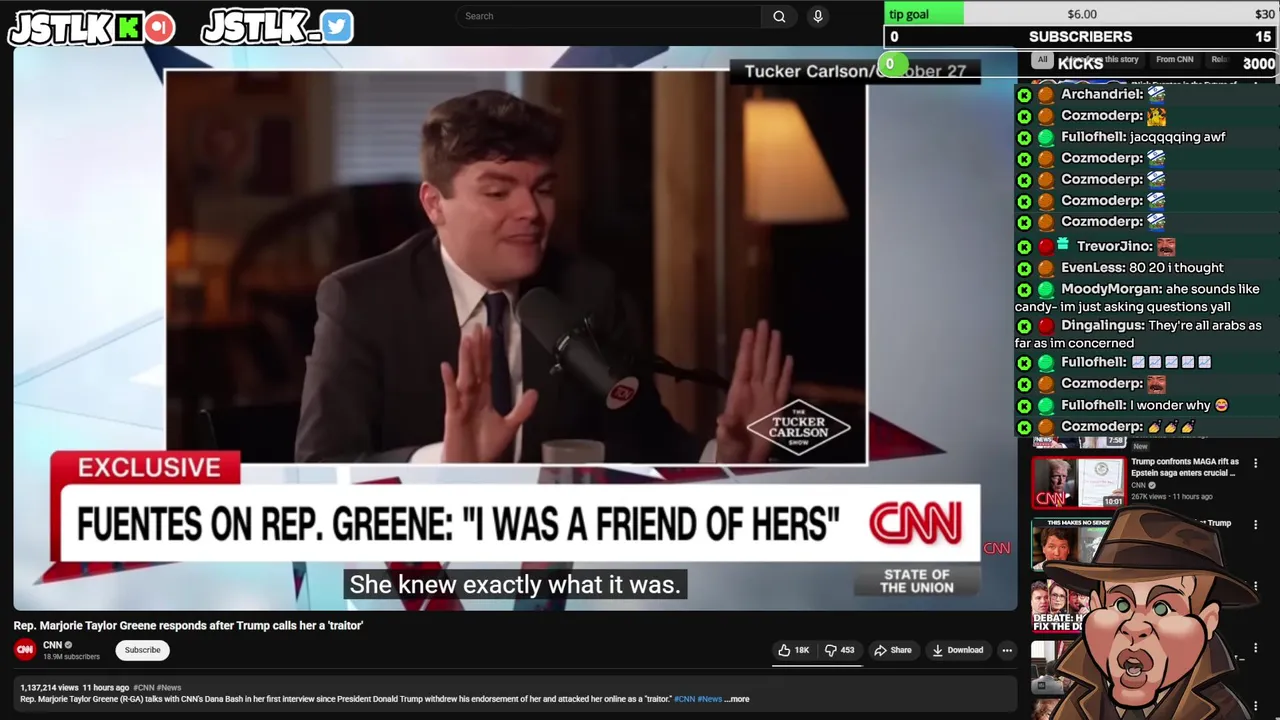Click the '1,137,214 views' count text

pos(49,688)
